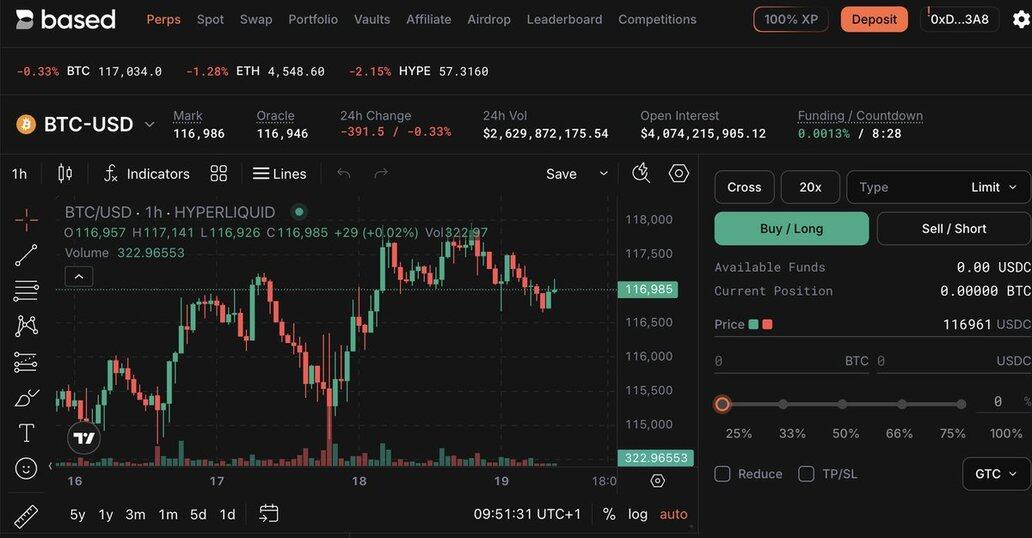
Task: Toggle the log scale option
Action: point(637,514)
